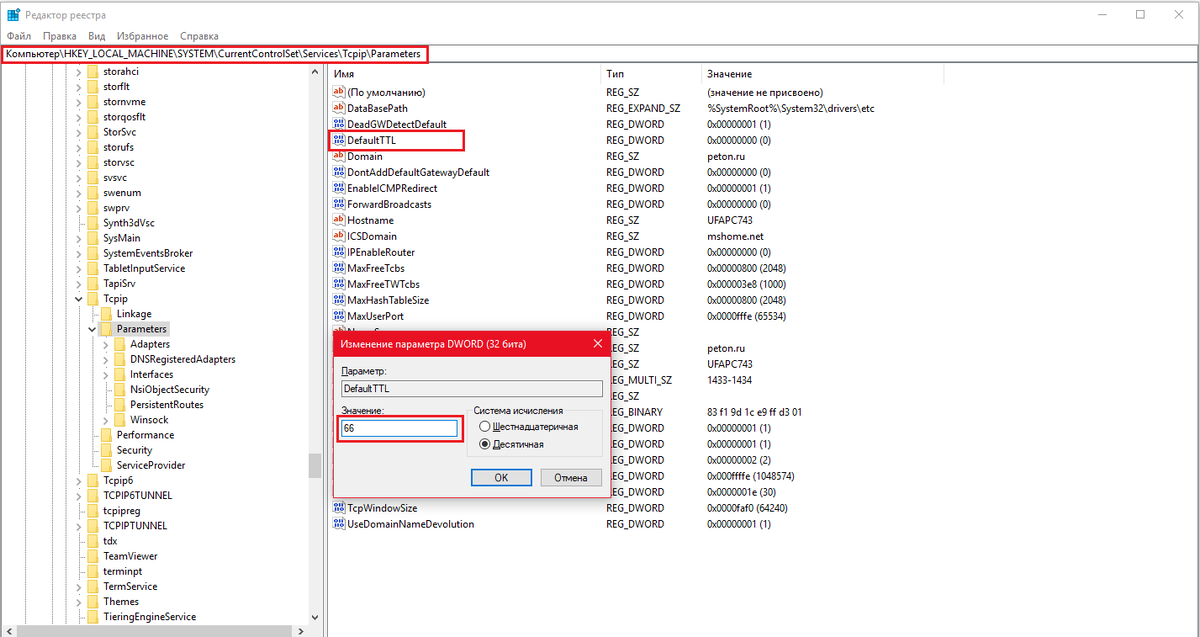Expand the storahci key
Viewport: 1200px width, 637px height.
point(79,72)
